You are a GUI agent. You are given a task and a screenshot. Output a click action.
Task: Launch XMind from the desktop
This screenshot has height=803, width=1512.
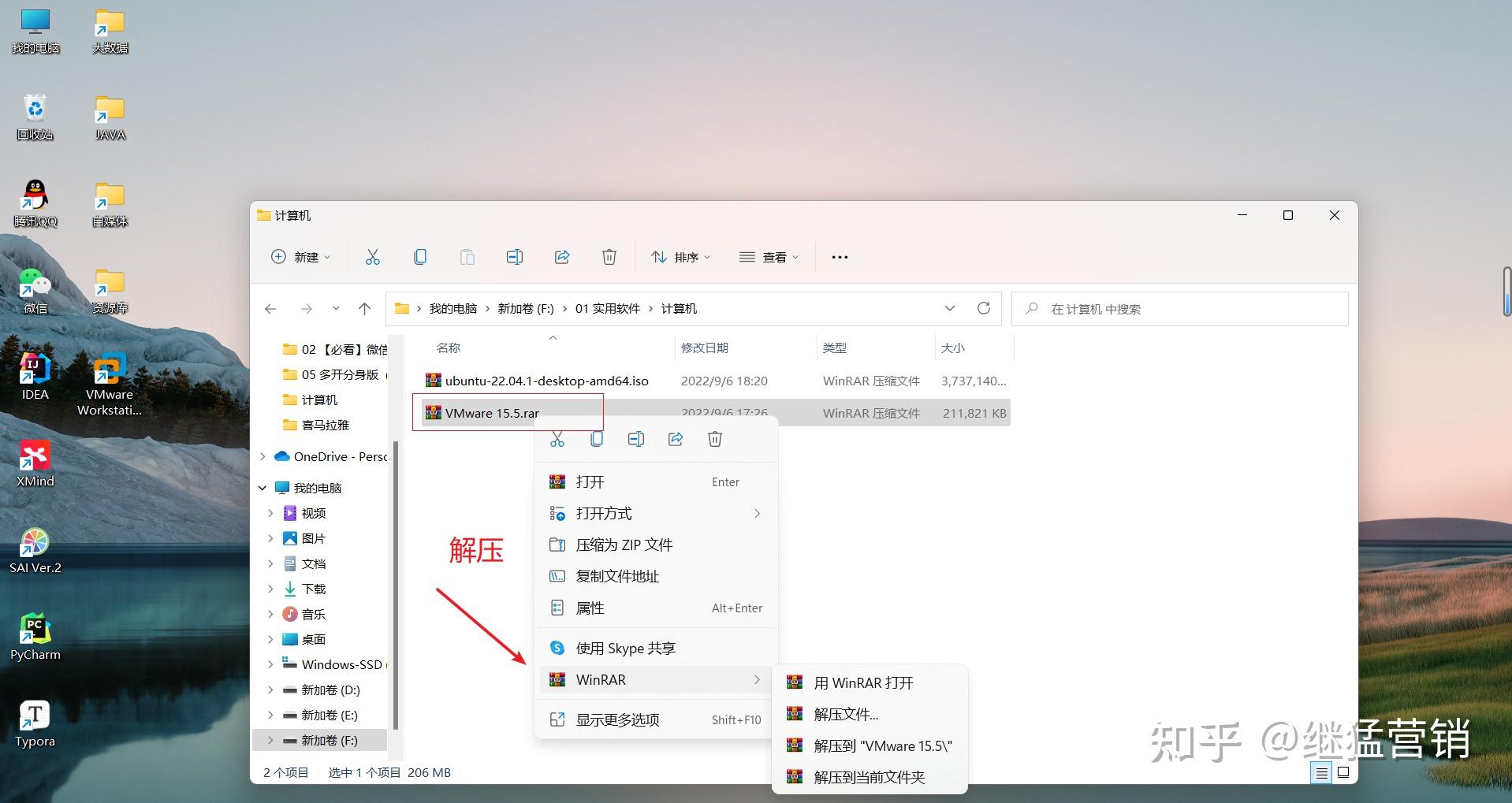click(x=35, y=464)
